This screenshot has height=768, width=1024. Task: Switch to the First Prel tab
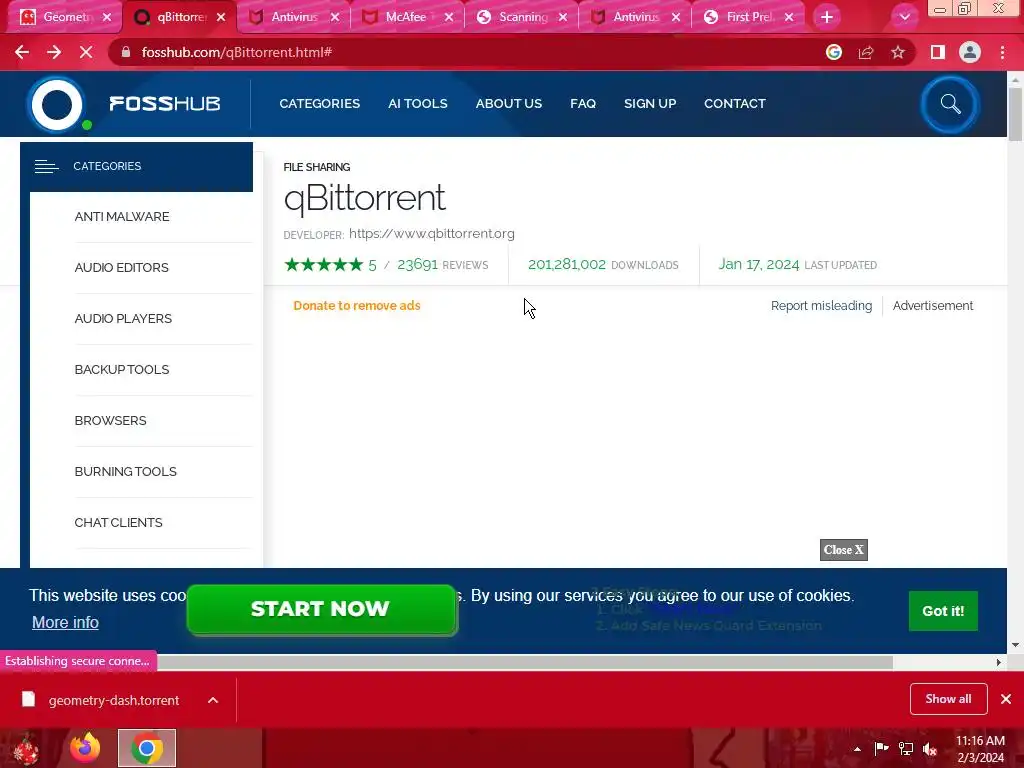tap(749, 17)
